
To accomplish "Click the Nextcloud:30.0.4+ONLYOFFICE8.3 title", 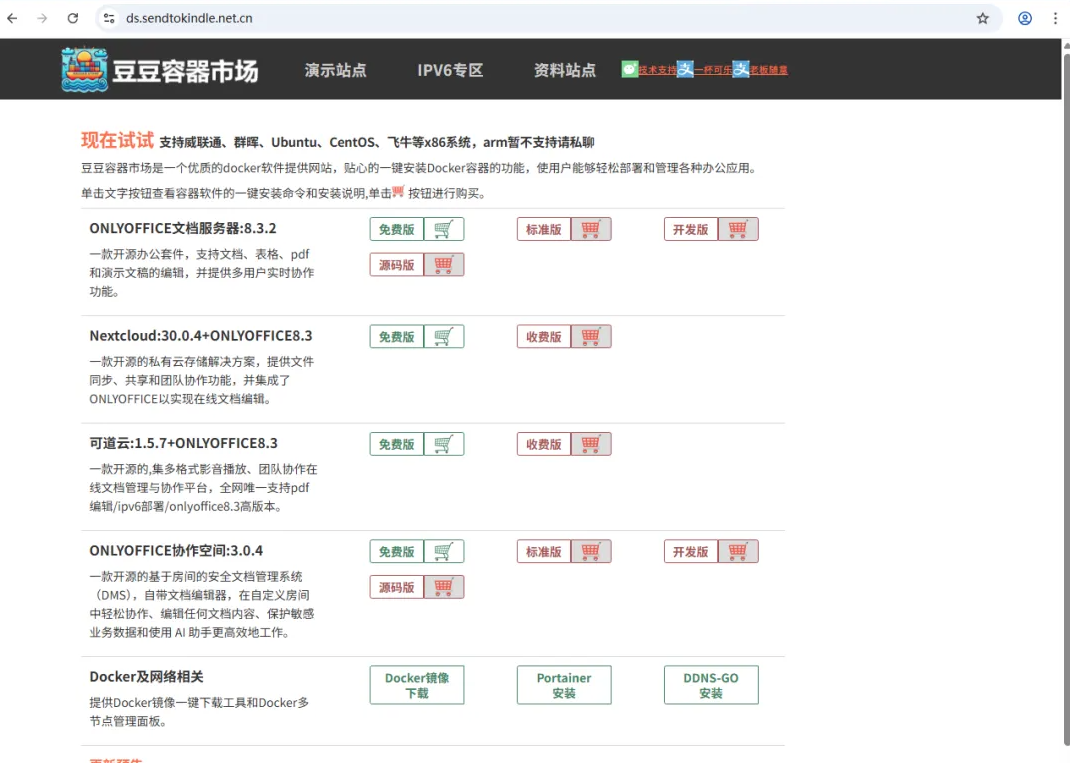I will coord(201,336).
